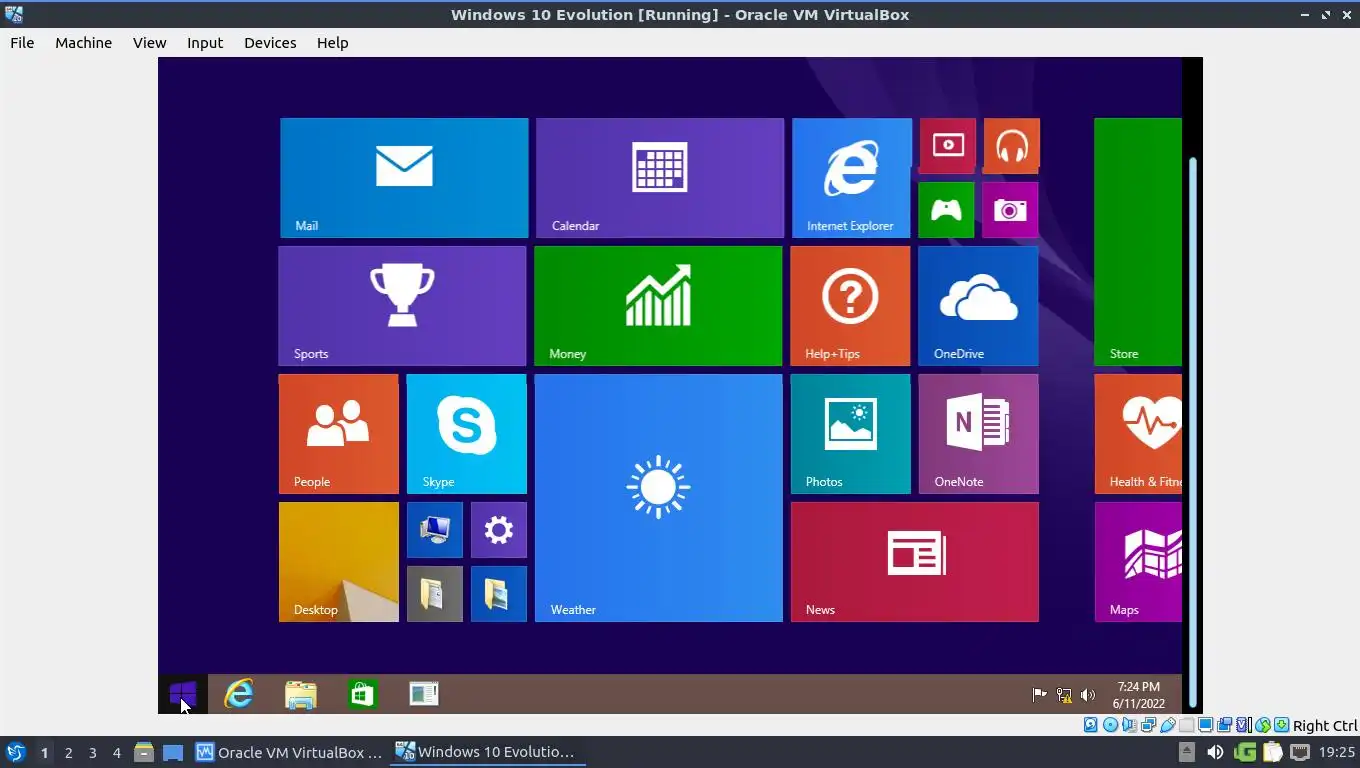Launch the Internet Explorer tile
Viewport: 1360px width, 768px height.
coord(852,178)
